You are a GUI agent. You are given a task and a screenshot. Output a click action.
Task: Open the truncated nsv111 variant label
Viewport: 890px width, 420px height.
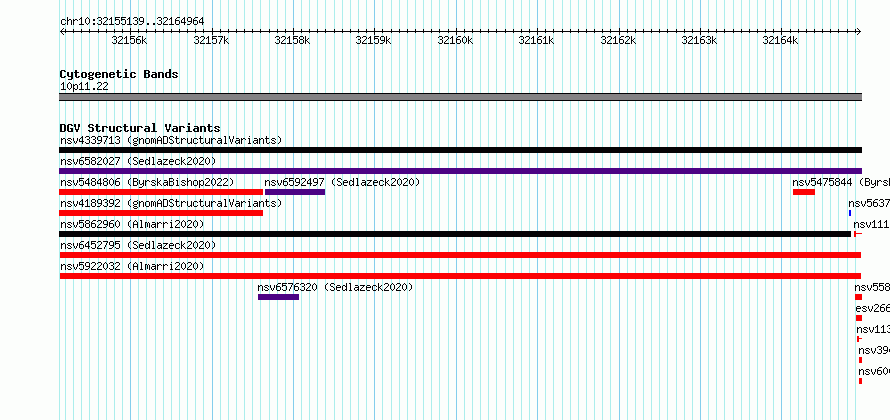[x=871, y=224]
